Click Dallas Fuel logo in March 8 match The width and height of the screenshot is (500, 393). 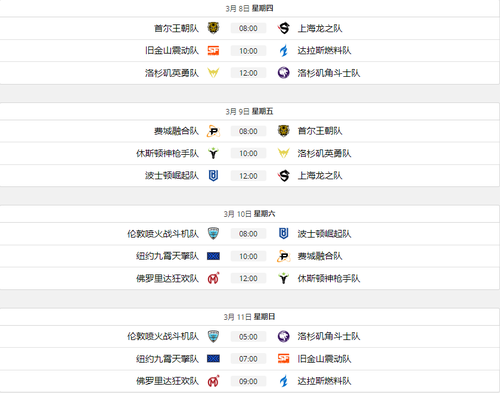284,51
